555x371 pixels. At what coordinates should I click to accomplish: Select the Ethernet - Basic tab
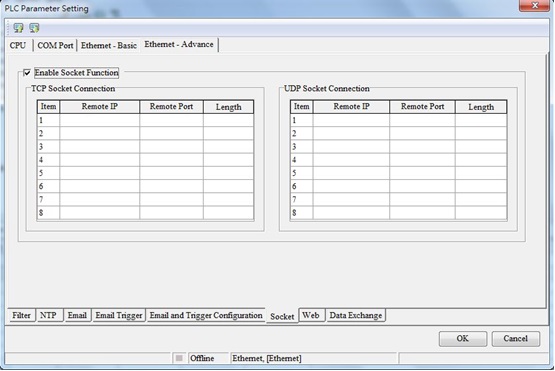[109, 45]
